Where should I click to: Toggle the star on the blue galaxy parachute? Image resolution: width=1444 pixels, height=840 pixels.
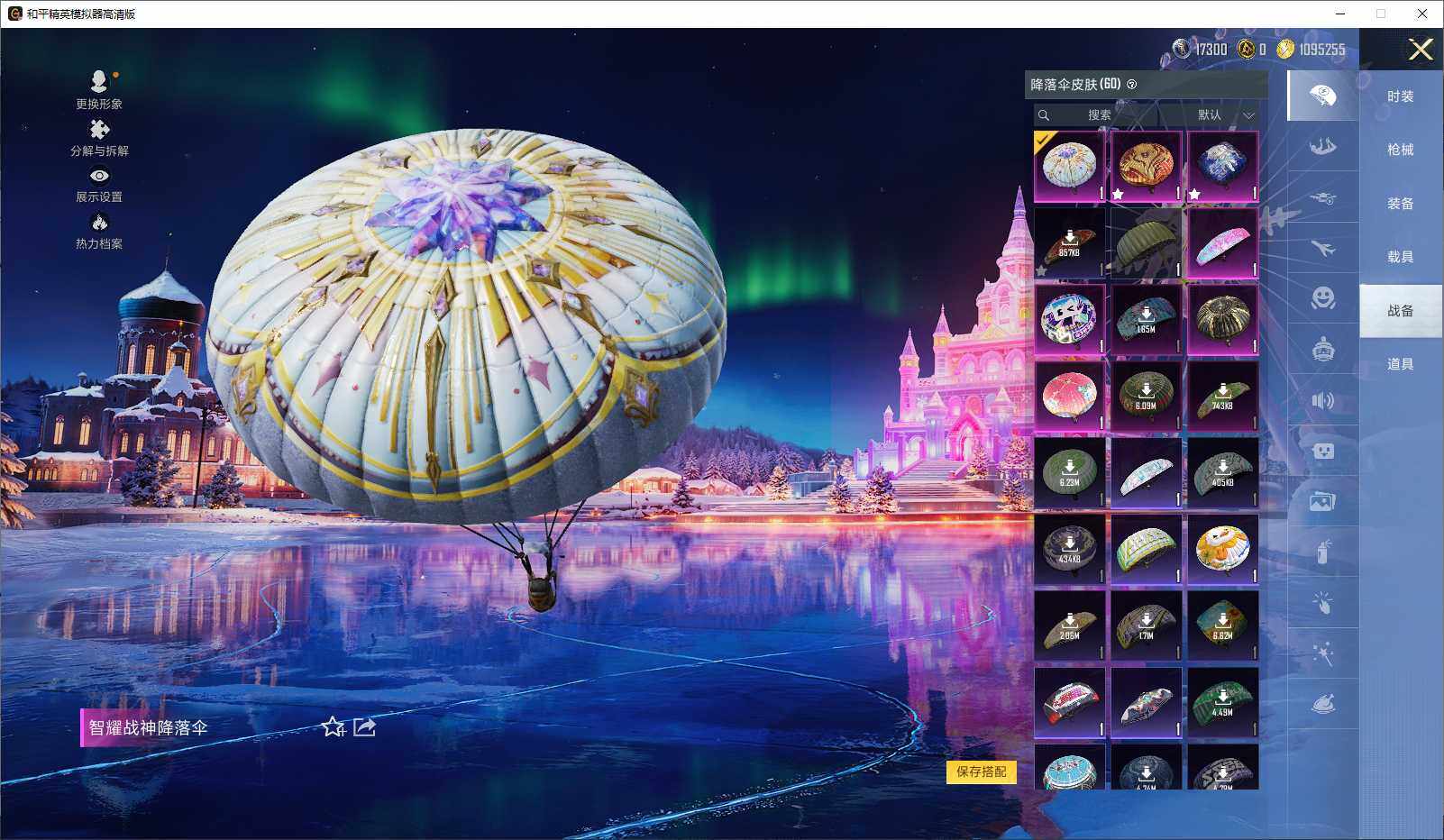point(1196,193)
